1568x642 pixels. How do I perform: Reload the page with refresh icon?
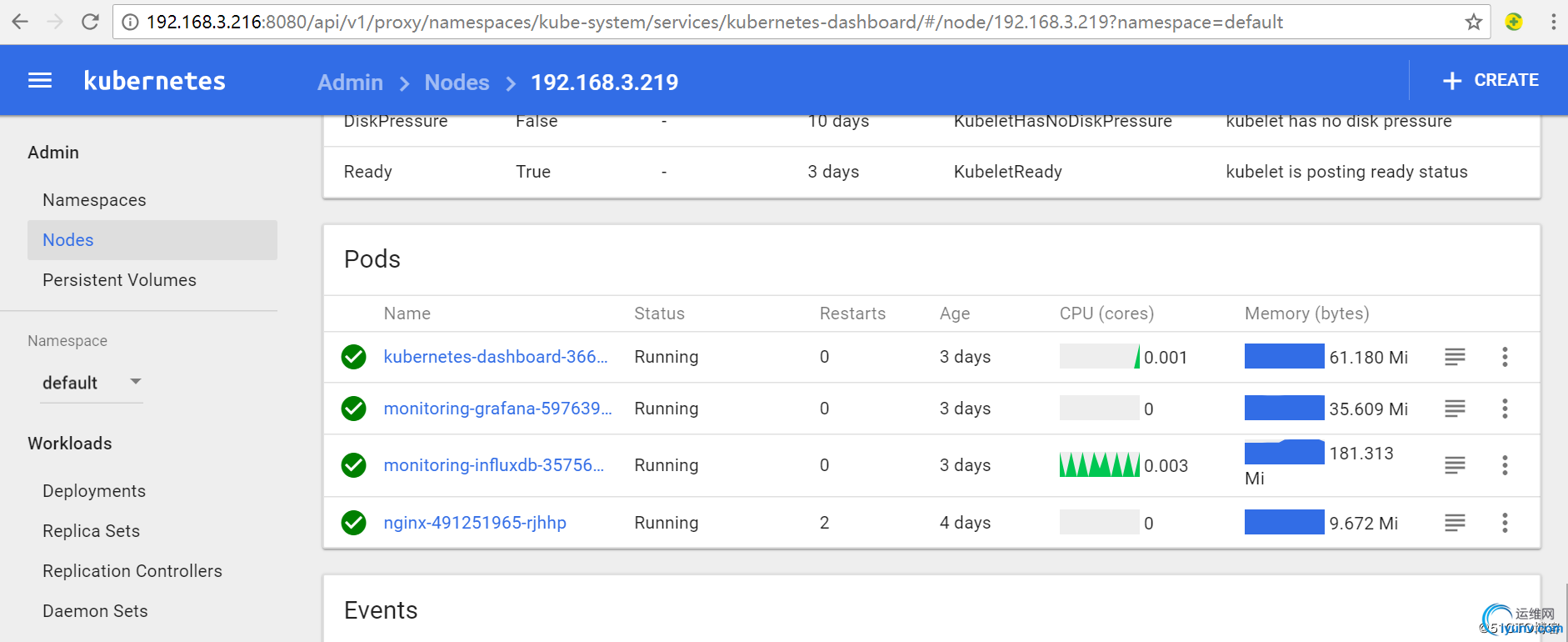click(90, 22)
